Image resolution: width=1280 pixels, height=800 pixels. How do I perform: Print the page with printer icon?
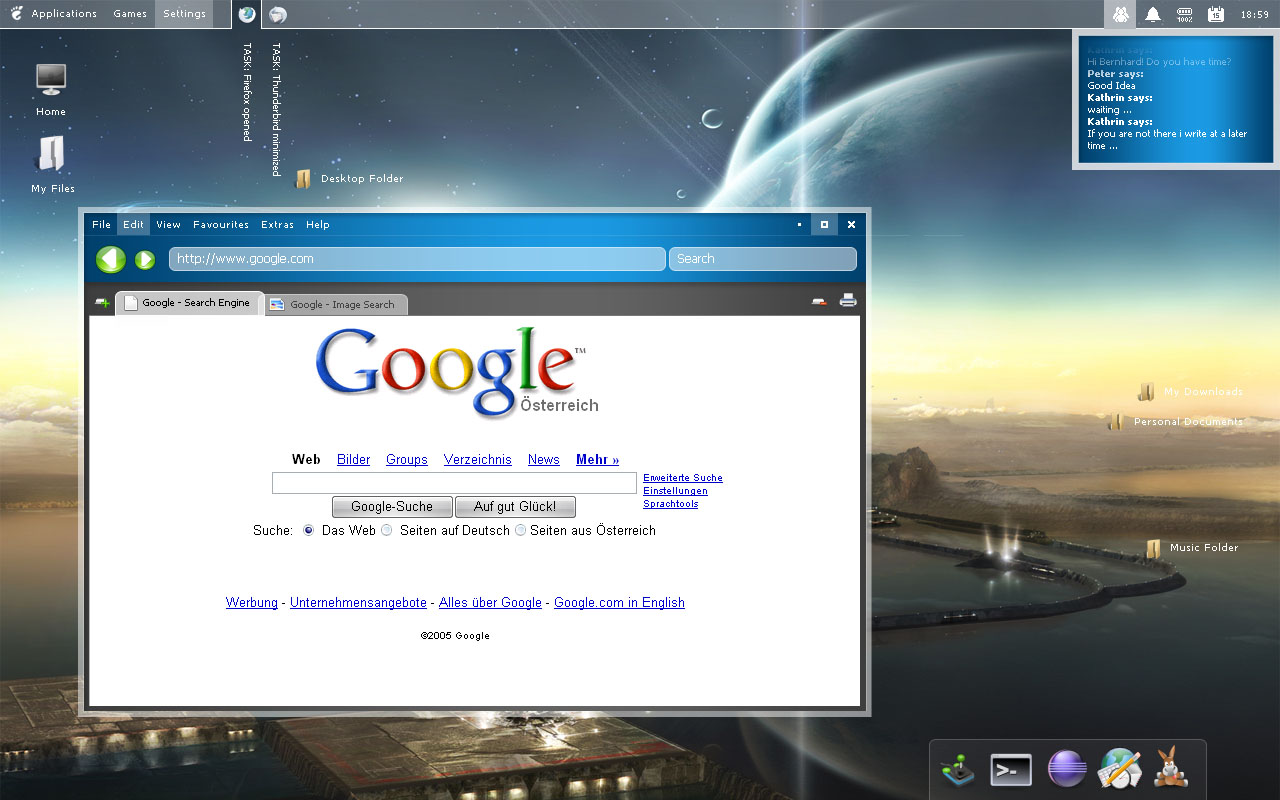tap(848, 300)
